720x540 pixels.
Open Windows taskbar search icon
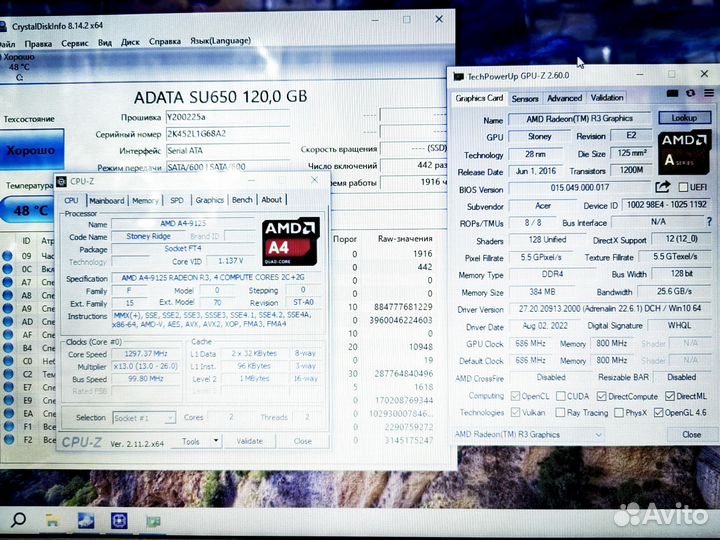pyautogui.click(x=18, y=520)
